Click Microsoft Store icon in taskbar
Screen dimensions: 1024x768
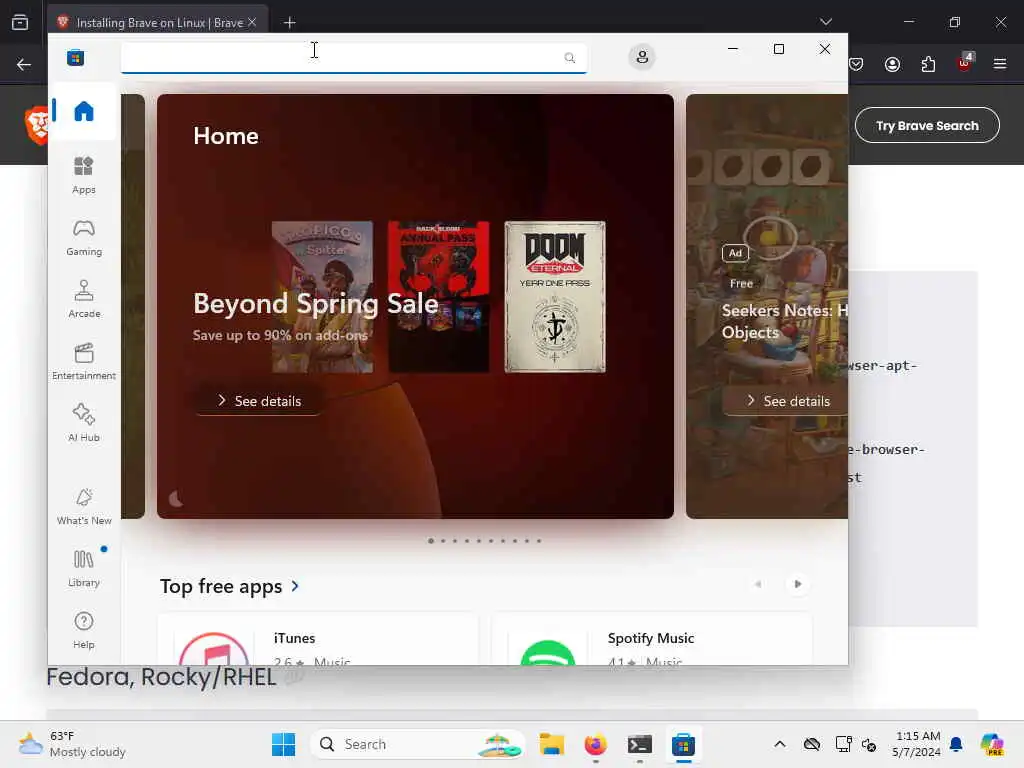pyautogui.click(x=683, y=744)
